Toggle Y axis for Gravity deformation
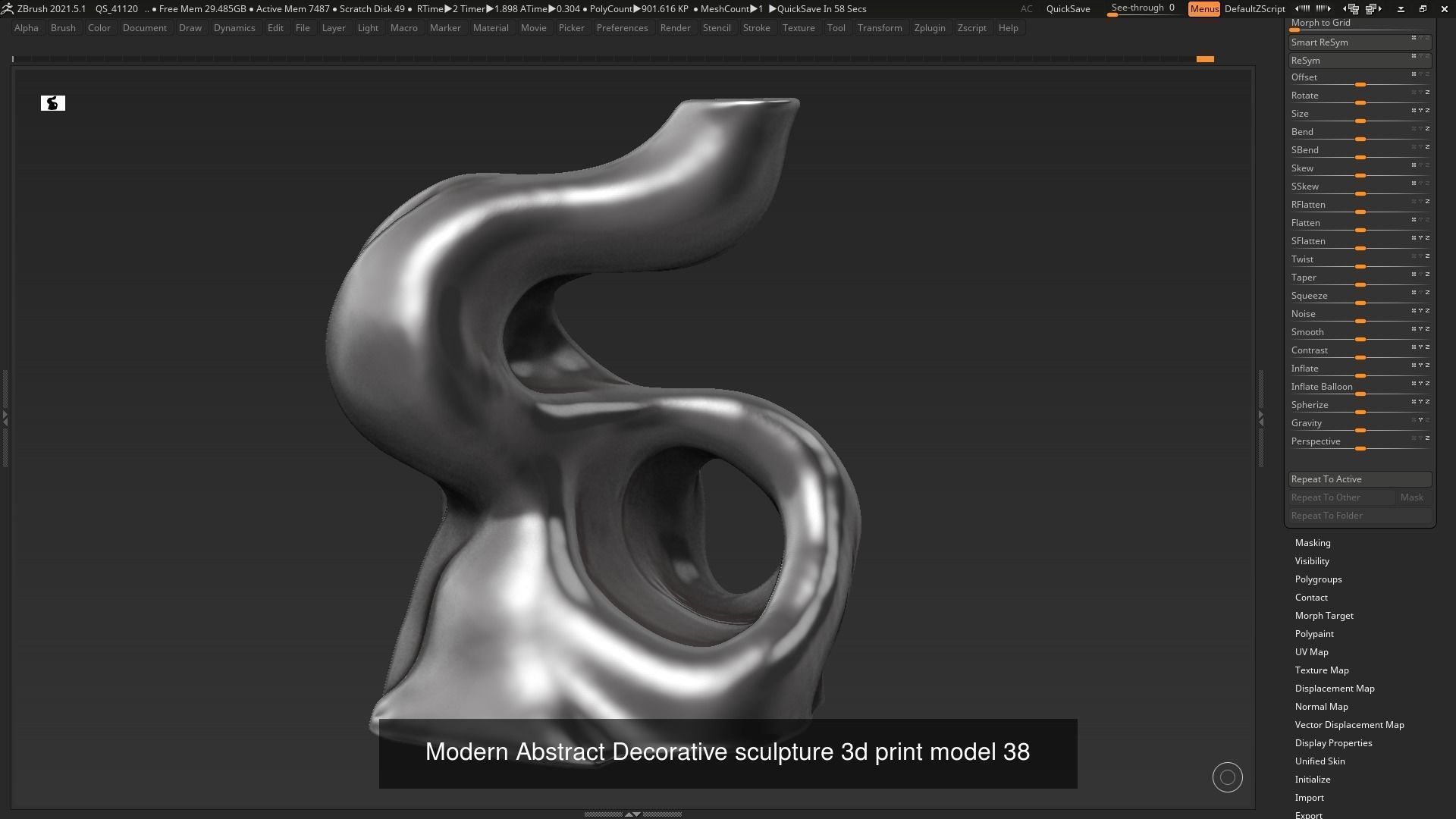Screen dimensions: 1456x819 pyautogui.click(x=1420, y=419)
